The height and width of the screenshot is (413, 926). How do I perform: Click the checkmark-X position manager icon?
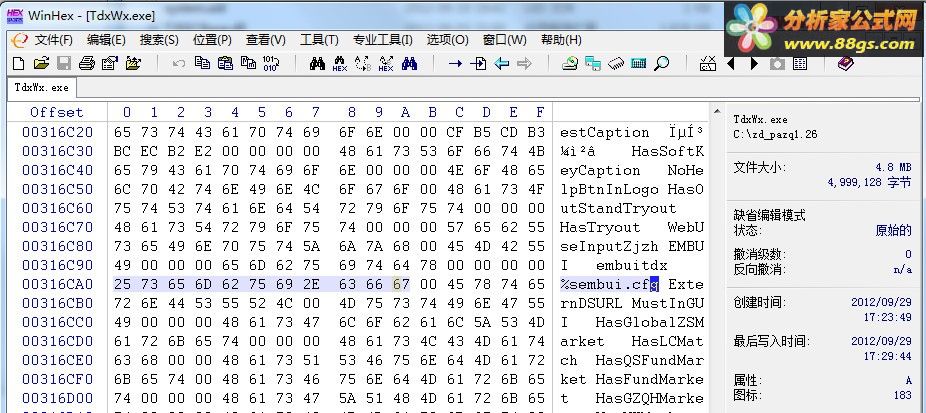707,63
